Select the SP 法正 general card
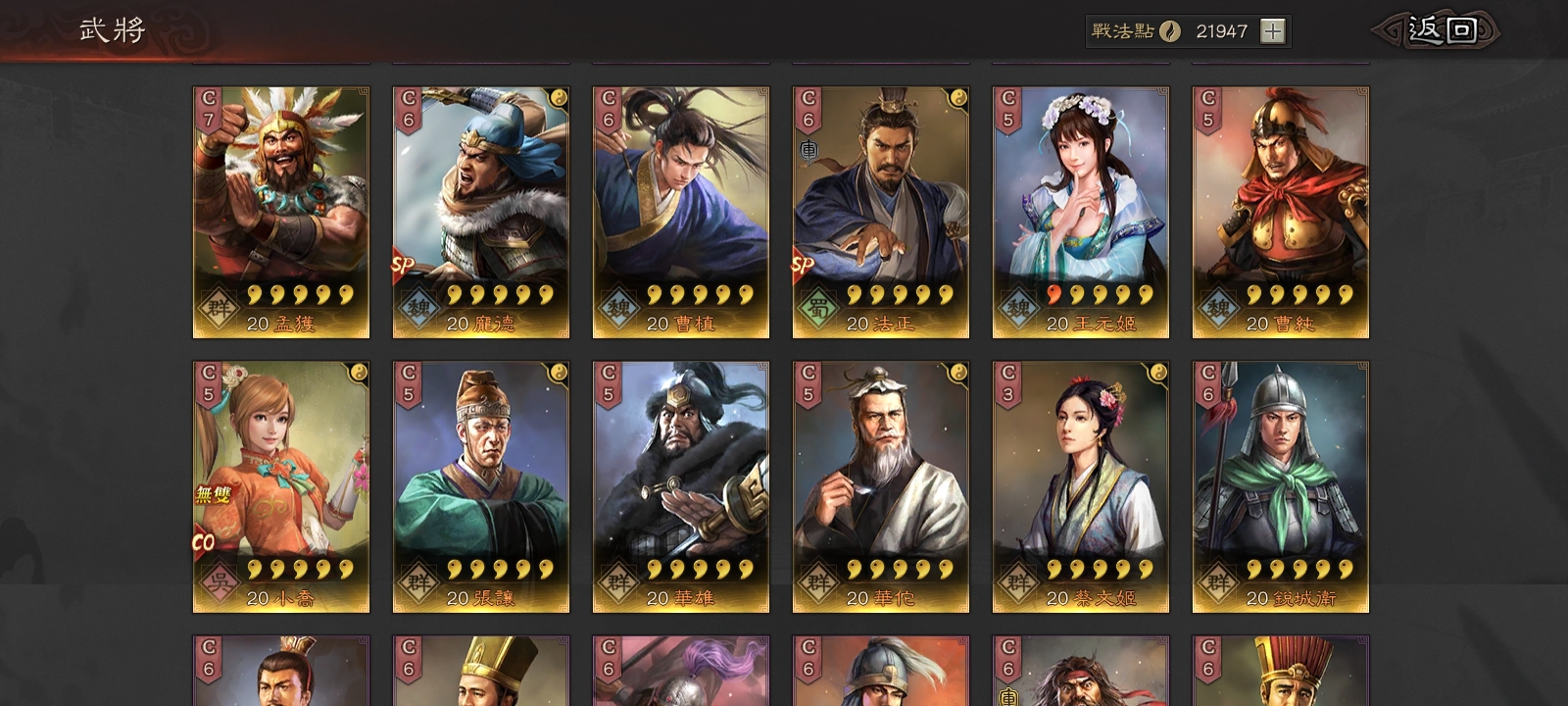Viewport: 1568px width, 706px height. (x=881, y=213)
